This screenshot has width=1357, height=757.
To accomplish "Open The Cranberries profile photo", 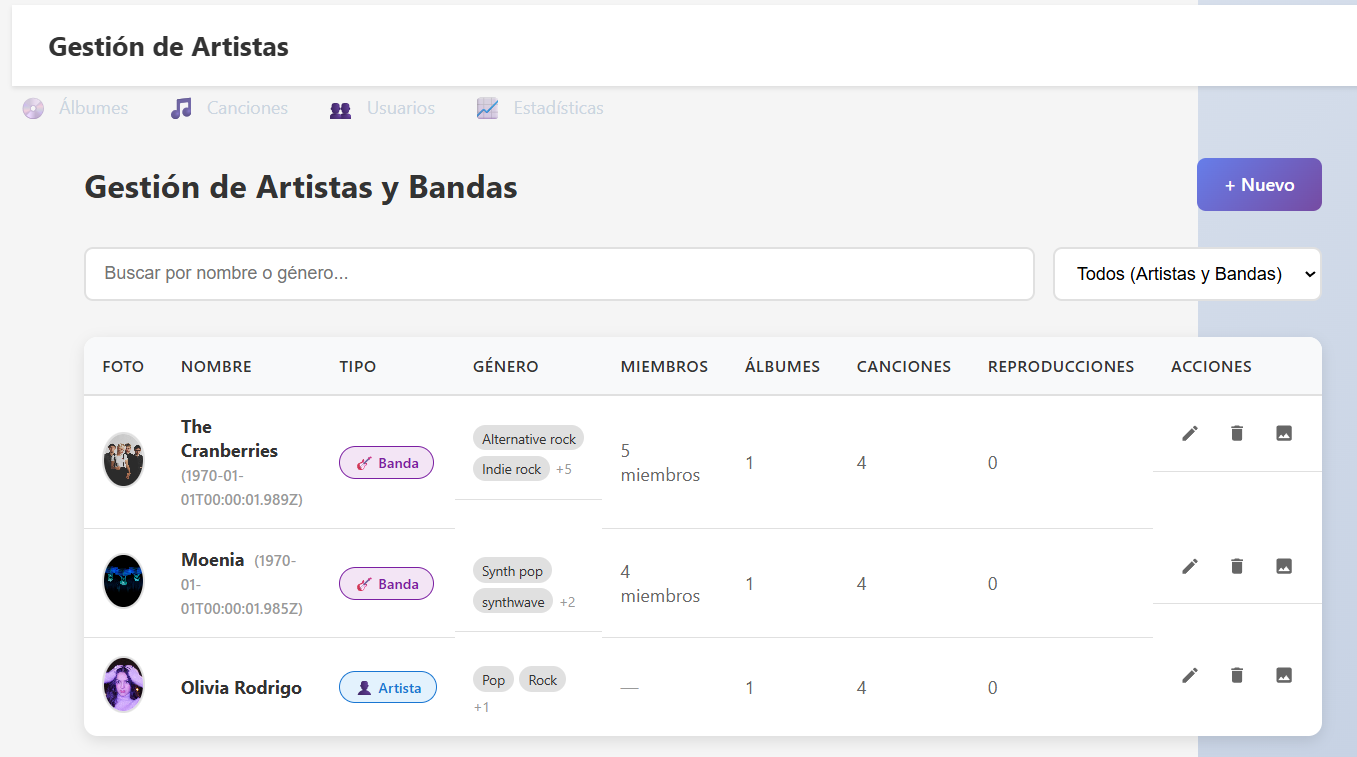I will click(x=124, y=460).
